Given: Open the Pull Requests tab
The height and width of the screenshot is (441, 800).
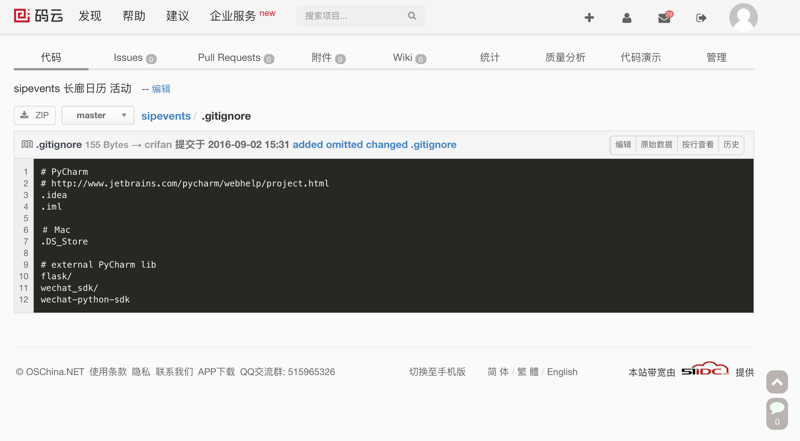Looking at the screenshot, I should click(x=236, y=58).
